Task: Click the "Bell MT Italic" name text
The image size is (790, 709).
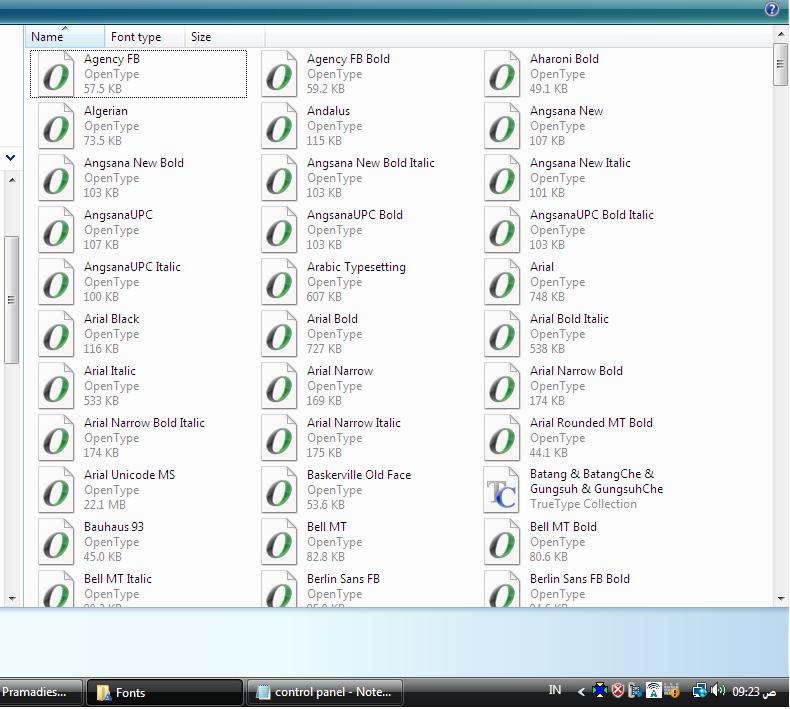Action: coord(118,578)
